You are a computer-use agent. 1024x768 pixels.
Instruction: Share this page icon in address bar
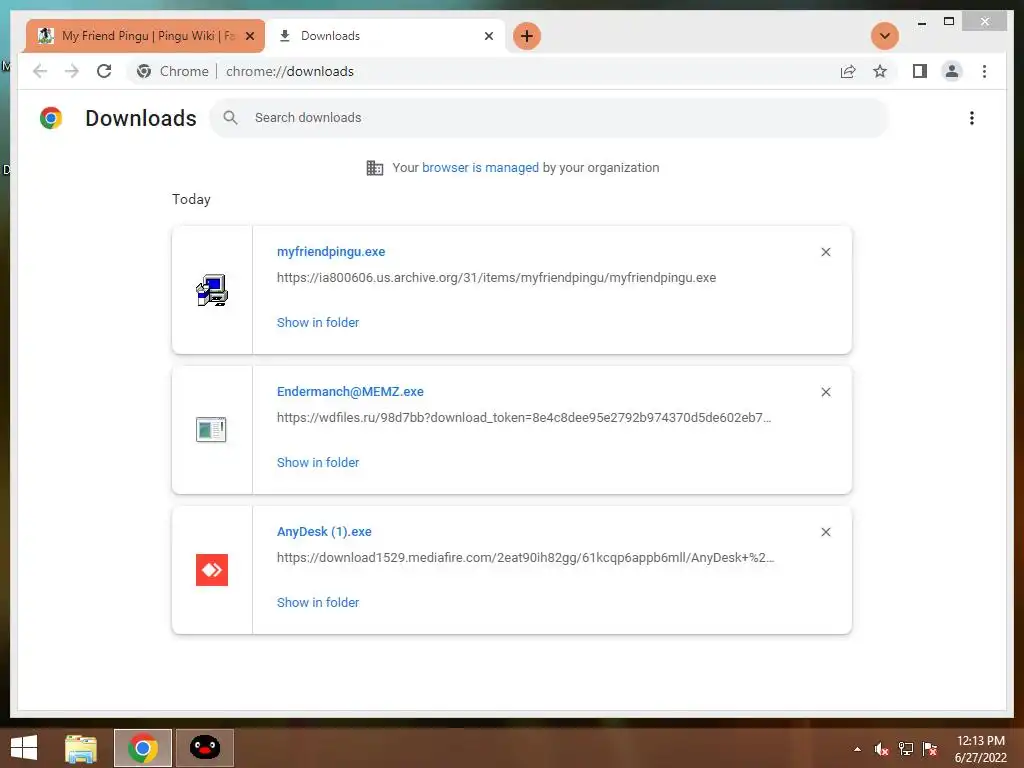point(848,71)
